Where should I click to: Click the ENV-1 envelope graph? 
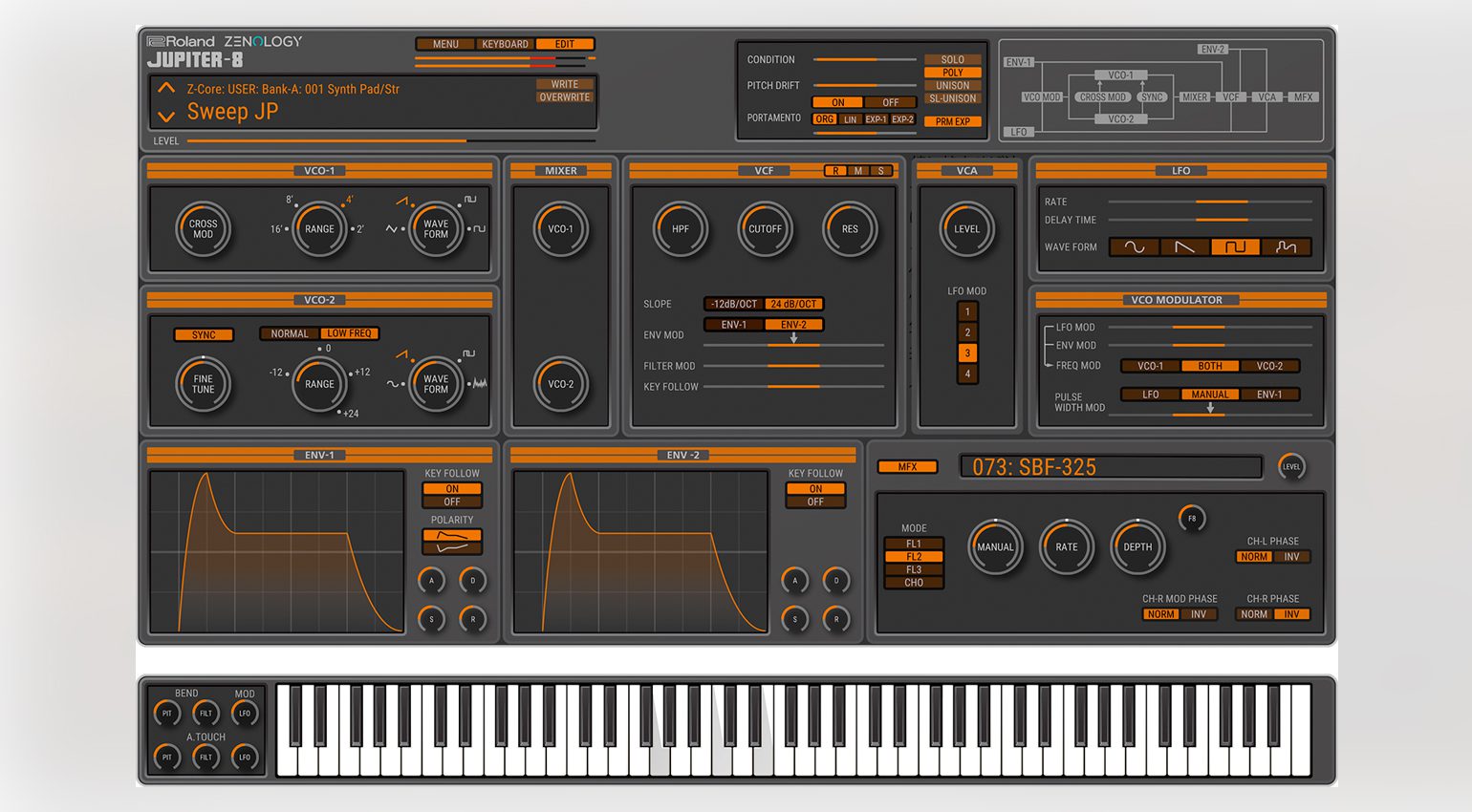click(x=277, y=551)
